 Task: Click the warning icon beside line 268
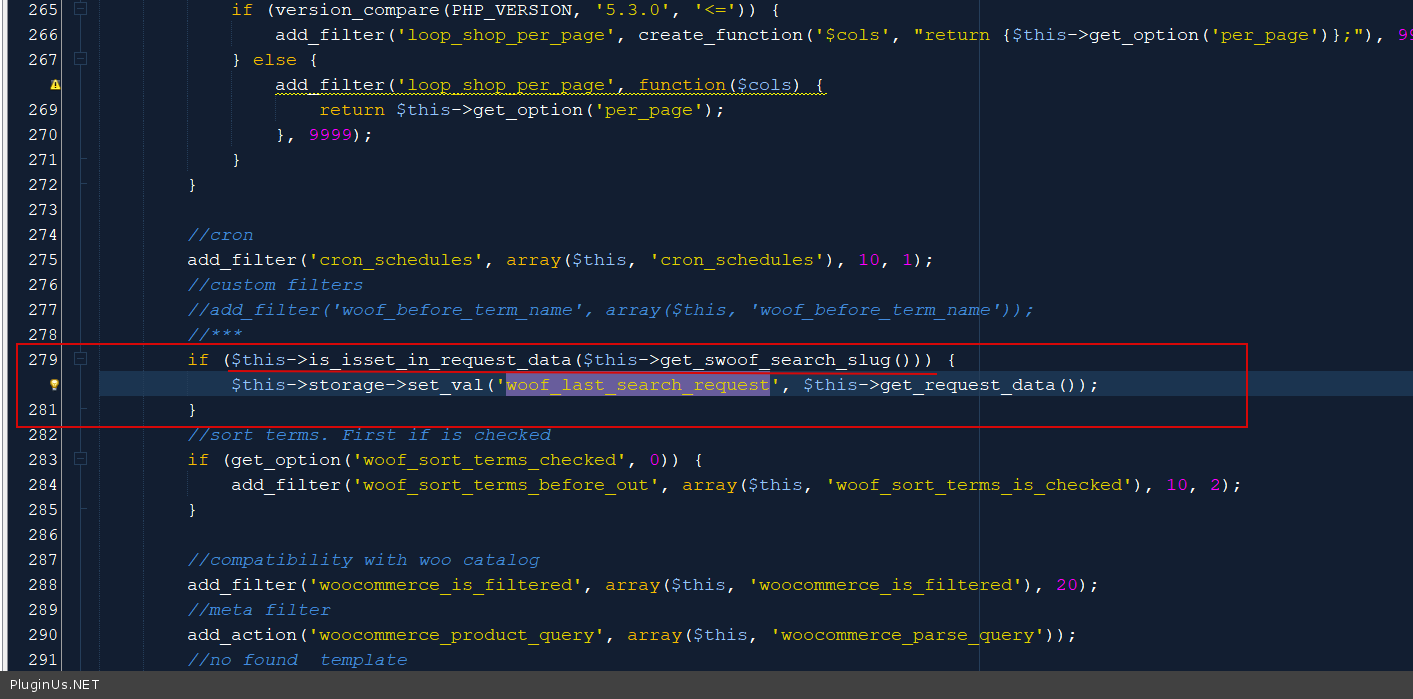pos(55,85)
